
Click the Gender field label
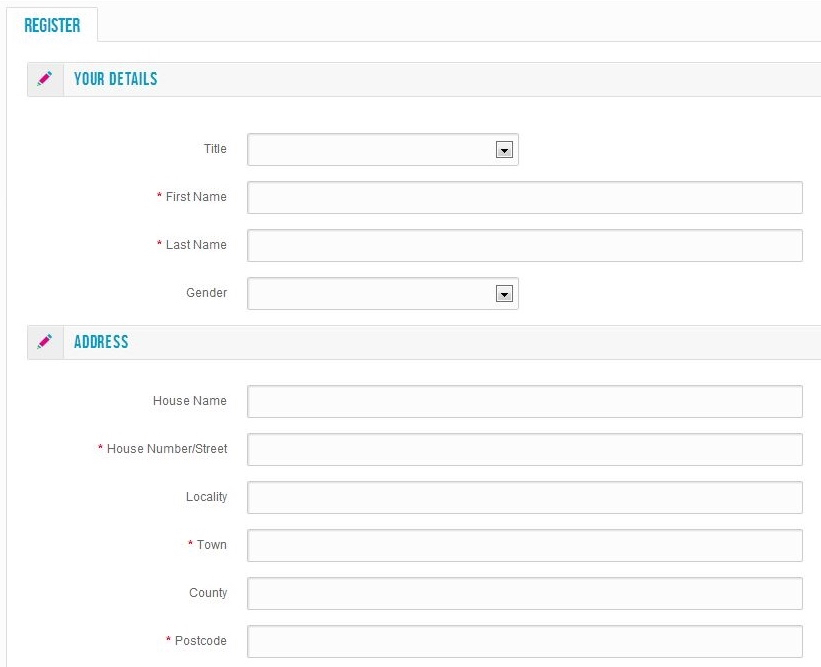[207, 293]
